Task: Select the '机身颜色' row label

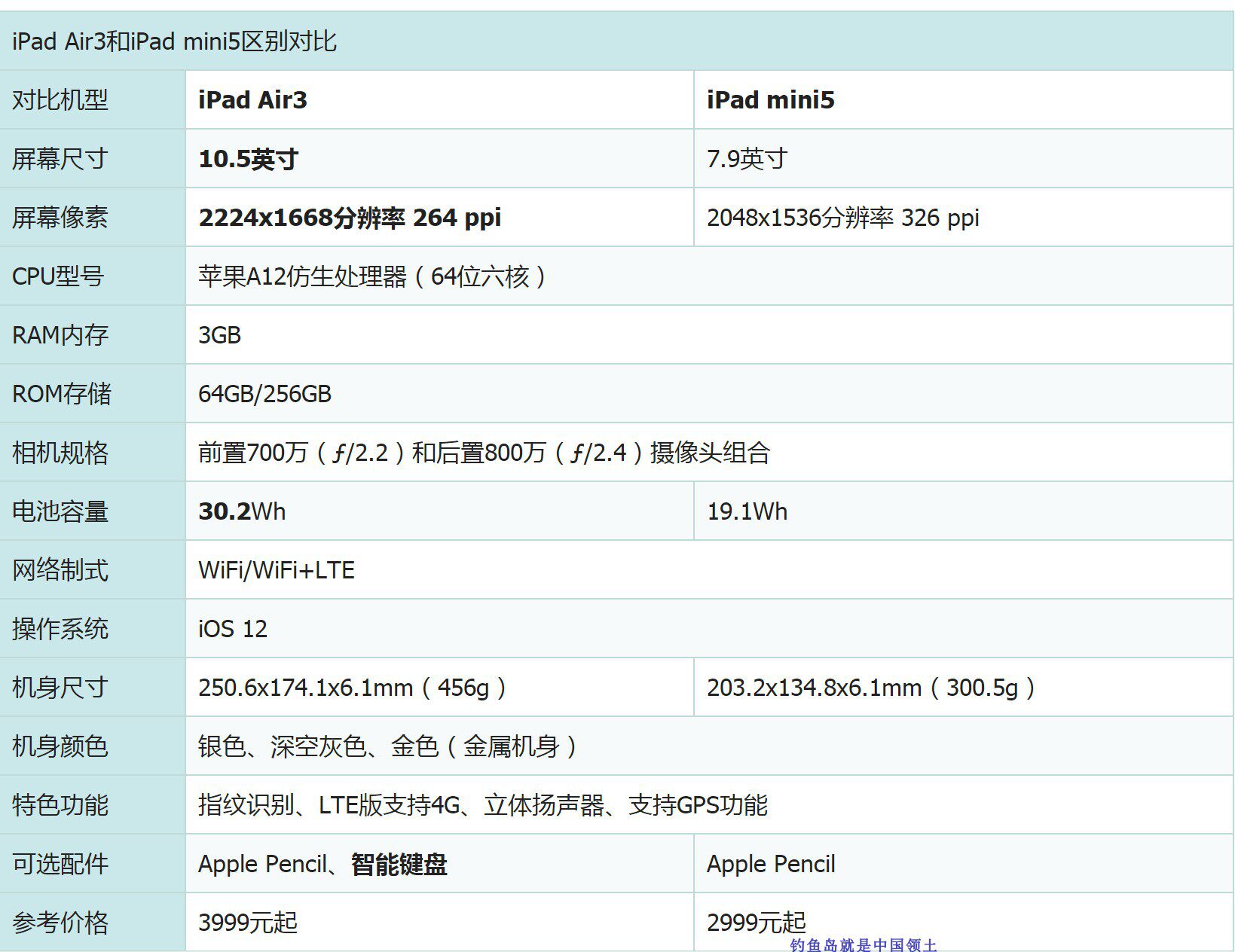Action: pyautogui.click(x=60, y=746)
